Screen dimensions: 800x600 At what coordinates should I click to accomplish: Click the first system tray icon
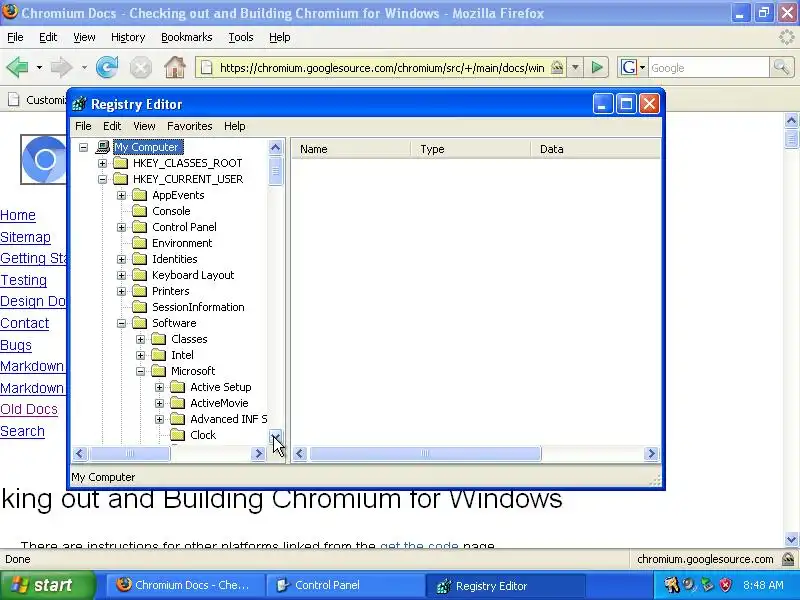tap(671, 585)
